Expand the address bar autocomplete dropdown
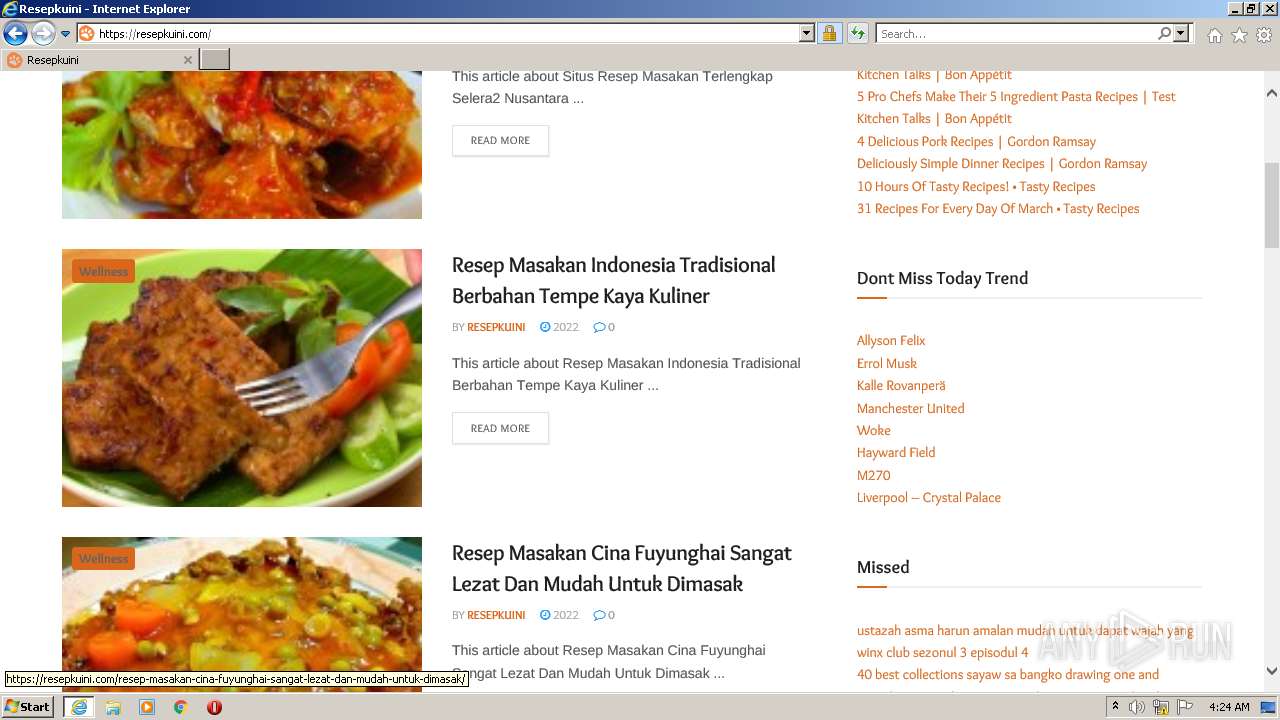The image size is (1280, 720). click(x=807, y=34)
